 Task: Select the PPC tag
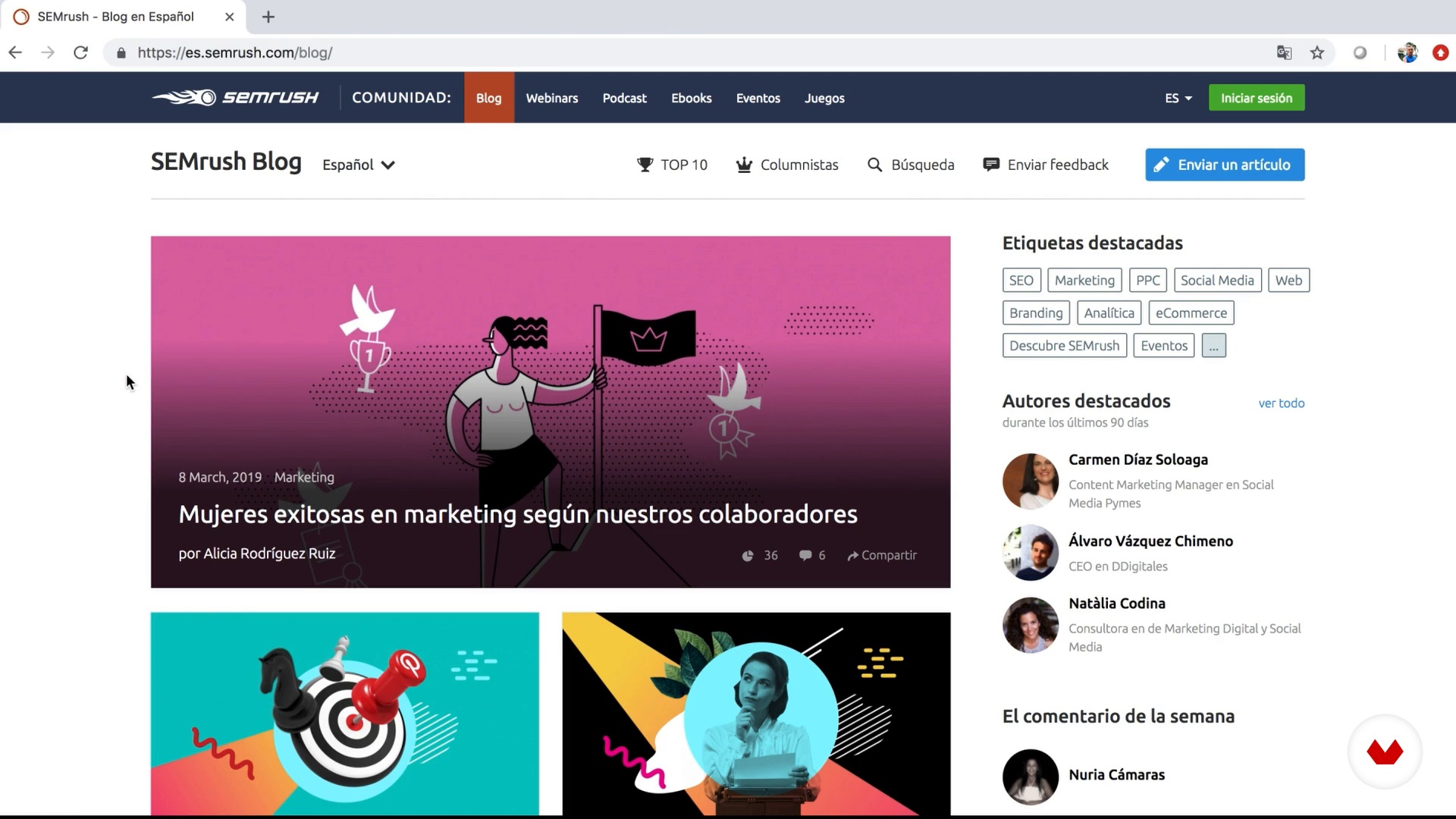[1147, 281]
